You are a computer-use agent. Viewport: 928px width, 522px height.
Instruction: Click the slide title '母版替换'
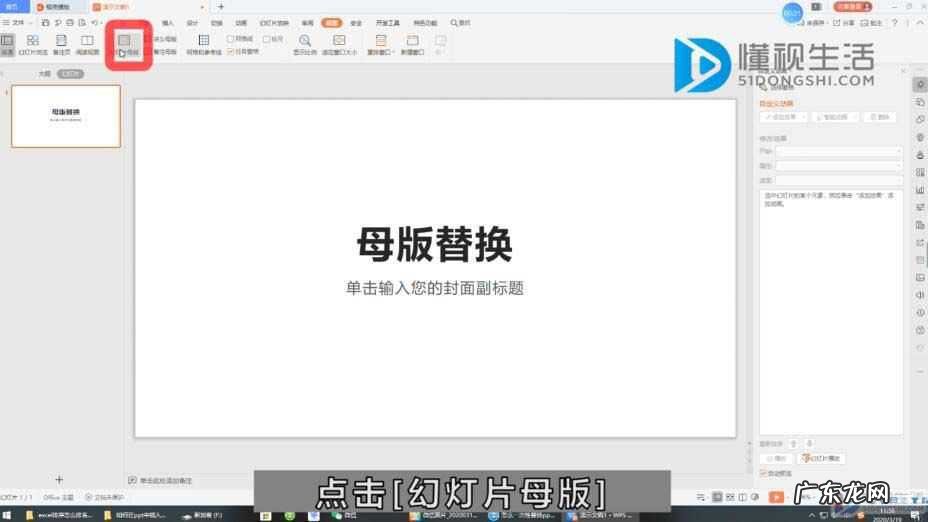click(x=434, y=244)
